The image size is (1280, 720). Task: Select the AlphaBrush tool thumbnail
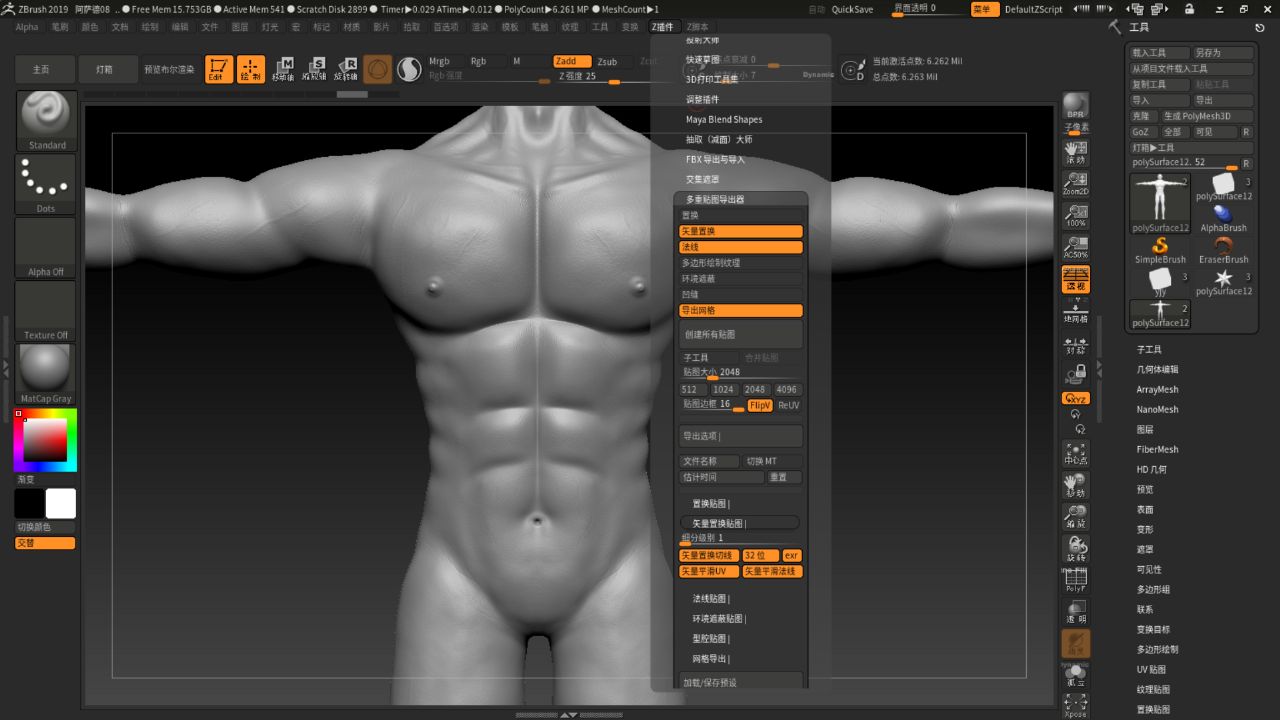(1224, 218)
